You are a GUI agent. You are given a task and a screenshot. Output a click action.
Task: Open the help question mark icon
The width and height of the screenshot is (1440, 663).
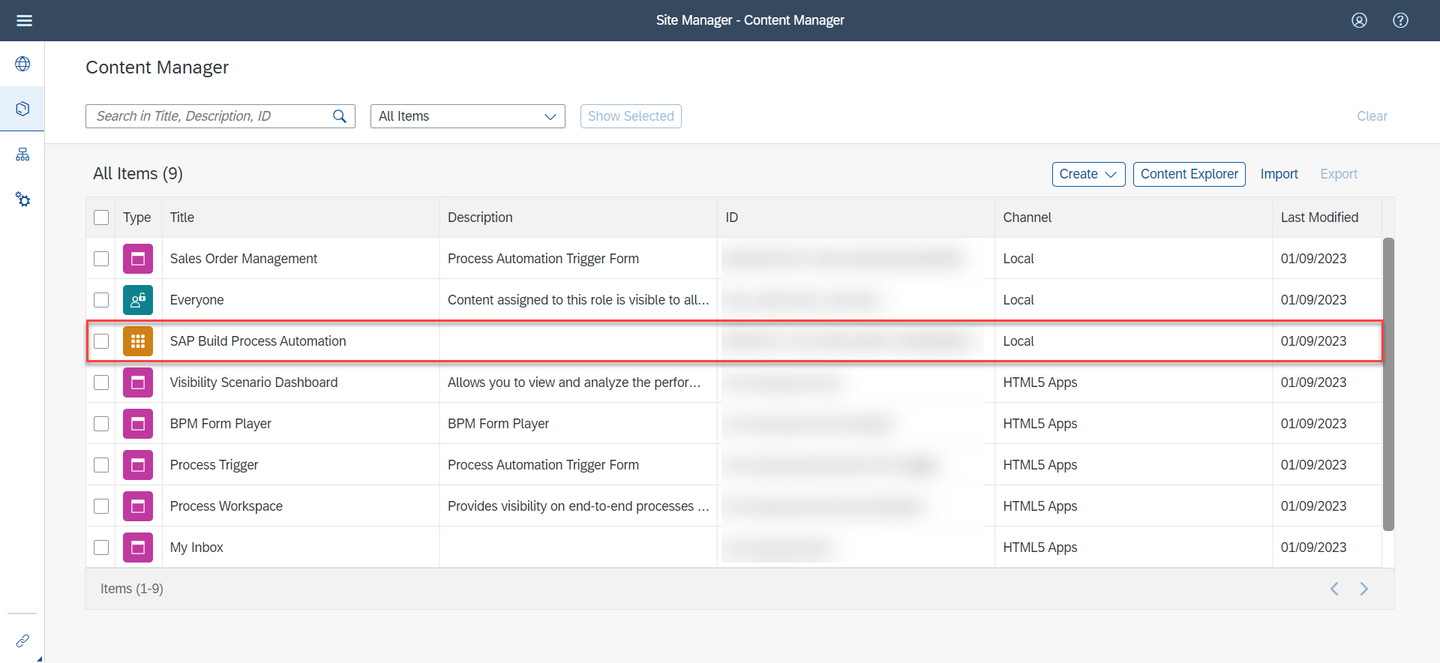coord(1400,20)
